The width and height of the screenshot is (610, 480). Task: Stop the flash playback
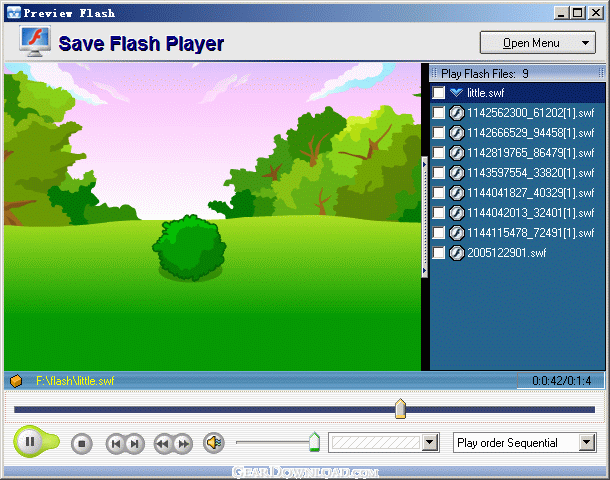point(82,443)
